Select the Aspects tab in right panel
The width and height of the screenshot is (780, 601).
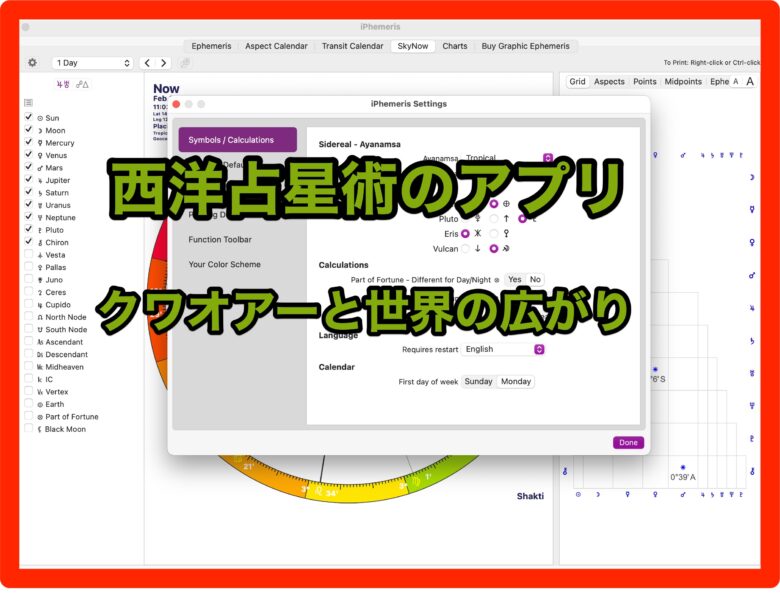point(609,82)
